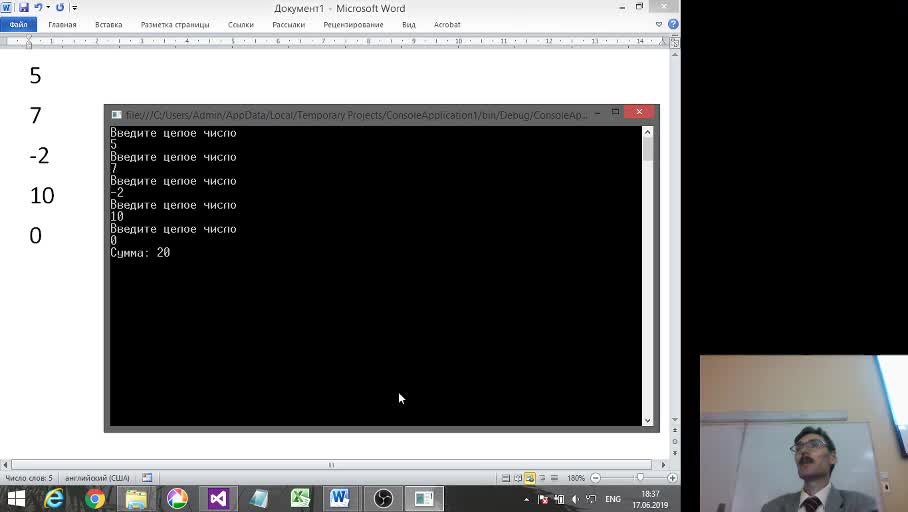908x512 pixels.
Task: Click the console scrollbar thumb
Action: point(647,149)
